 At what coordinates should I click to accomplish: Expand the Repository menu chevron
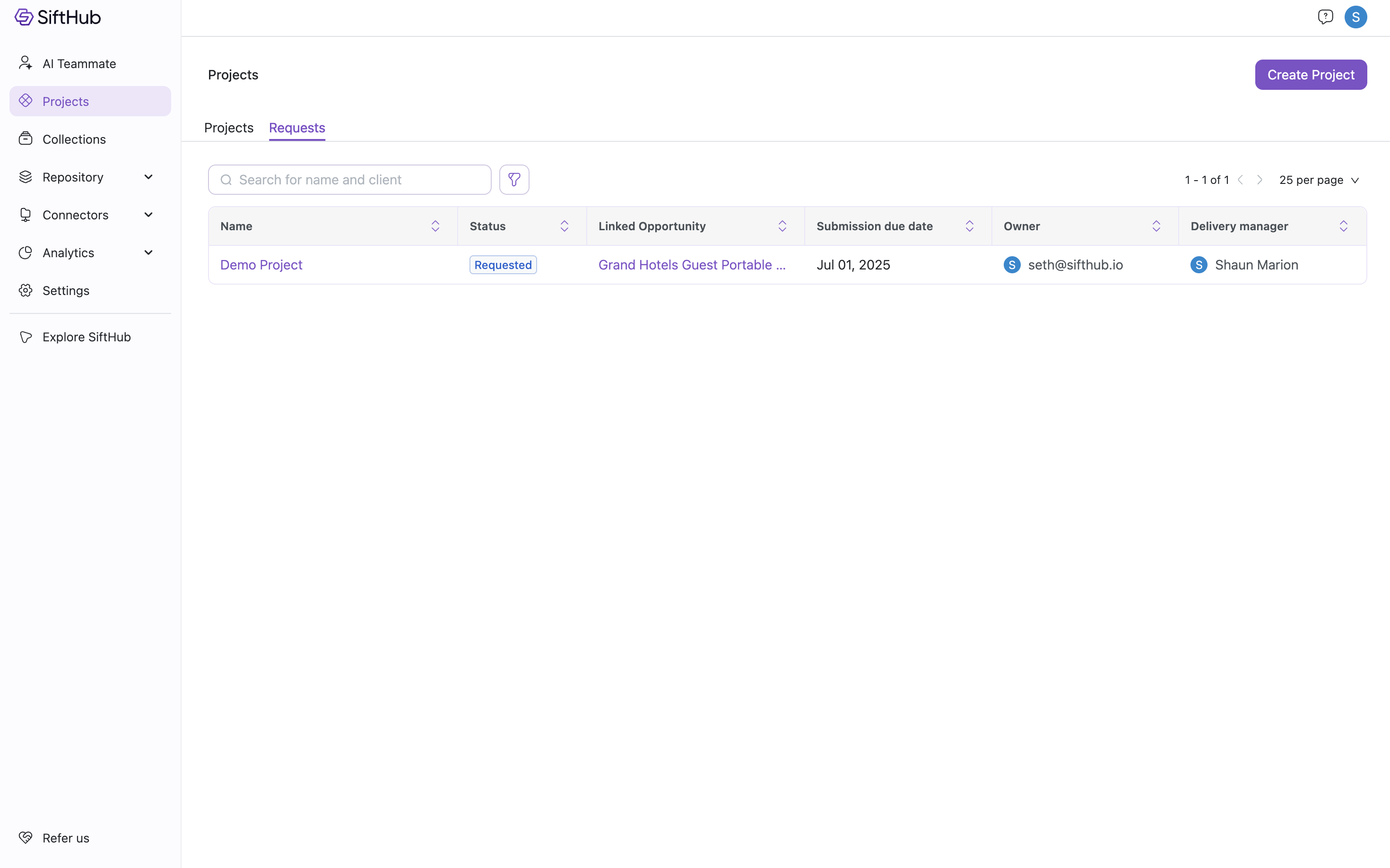point(148,177)
